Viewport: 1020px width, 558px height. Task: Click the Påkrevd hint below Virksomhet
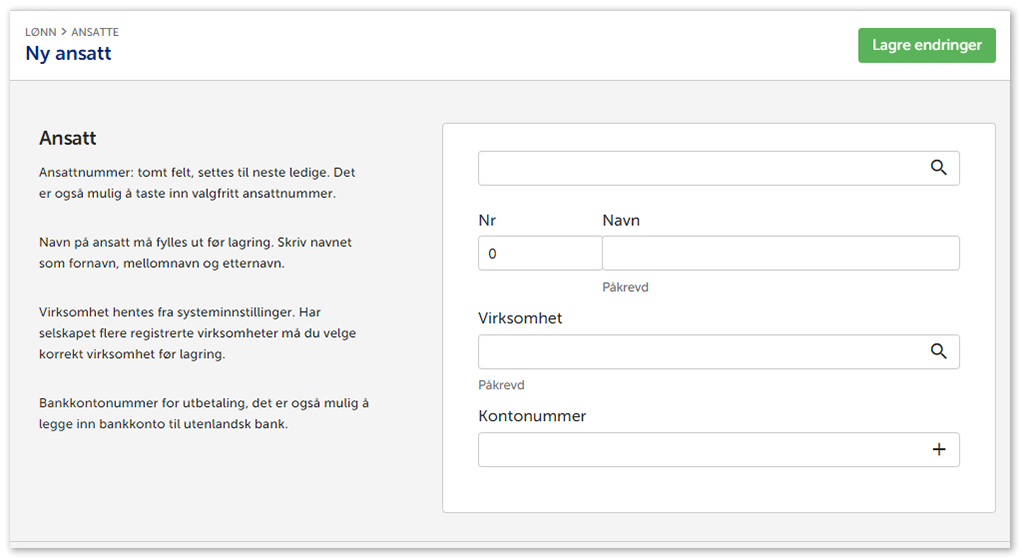click(x=501, y=385)
